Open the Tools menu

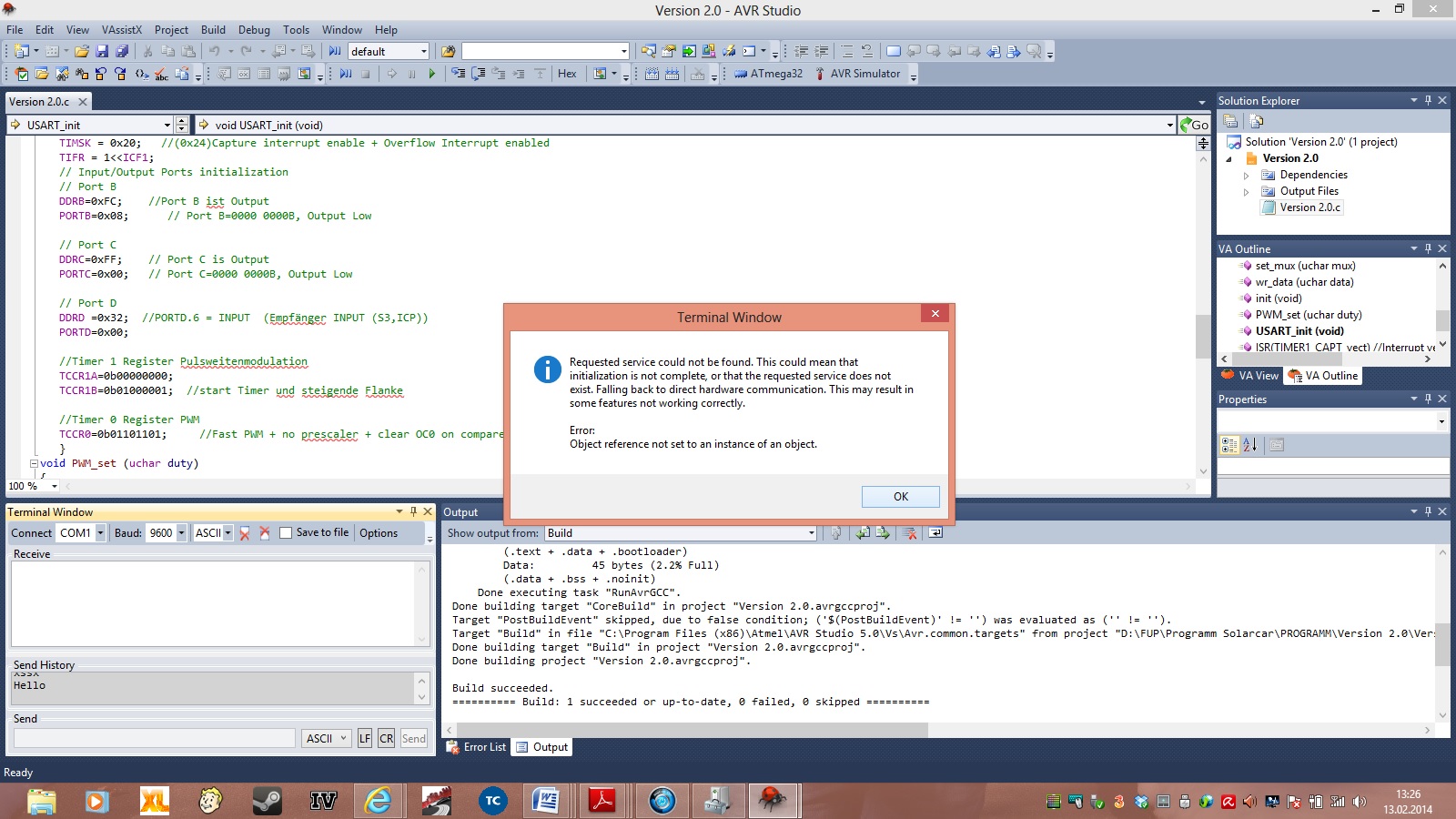tap(296, 29)
